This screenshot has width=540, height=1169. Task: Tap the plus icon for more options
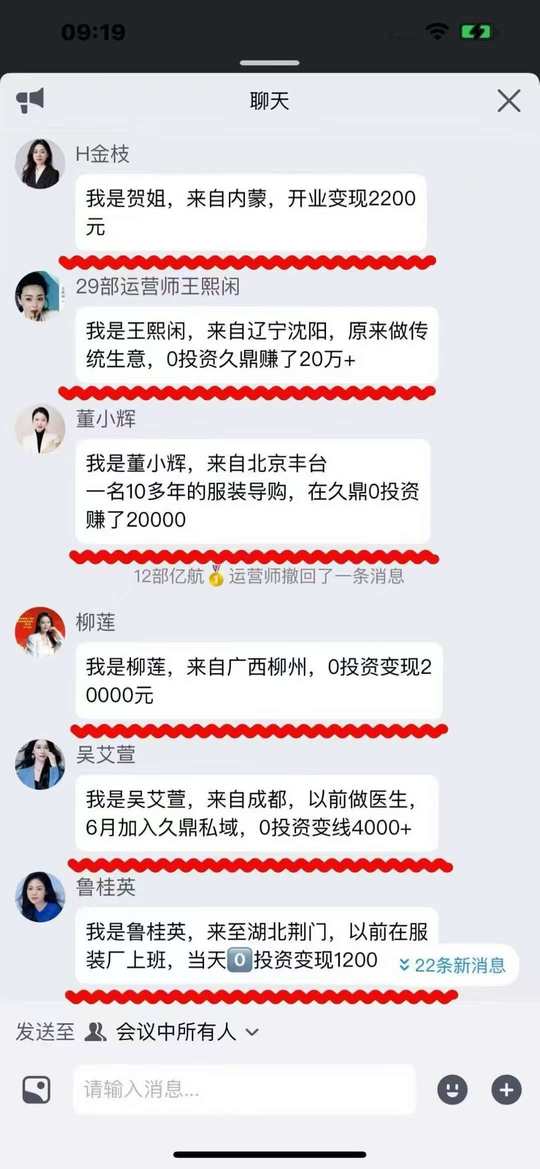click(506, 1089)
